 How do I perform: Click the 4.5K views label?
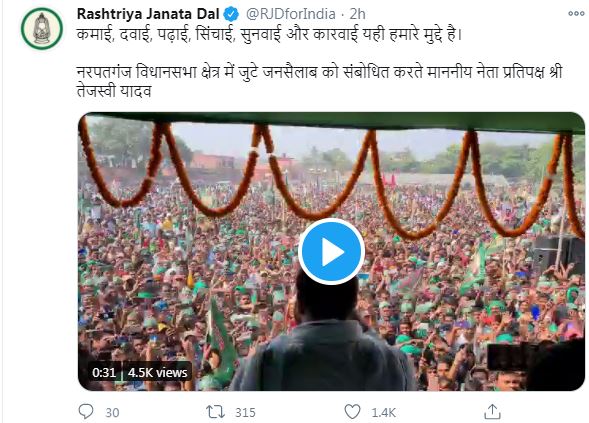coord(157,372)
